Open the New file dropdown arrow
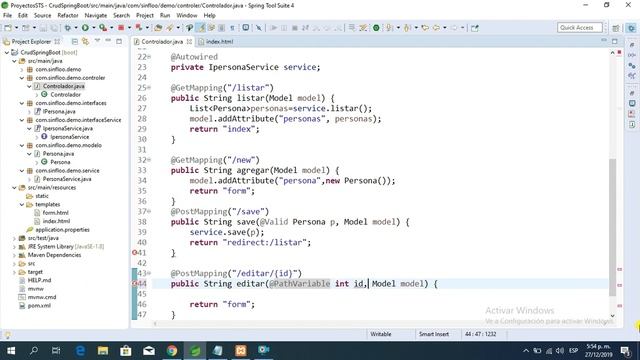Image resolution: width=640 pixels, height=360 pixels. [16, 28]
